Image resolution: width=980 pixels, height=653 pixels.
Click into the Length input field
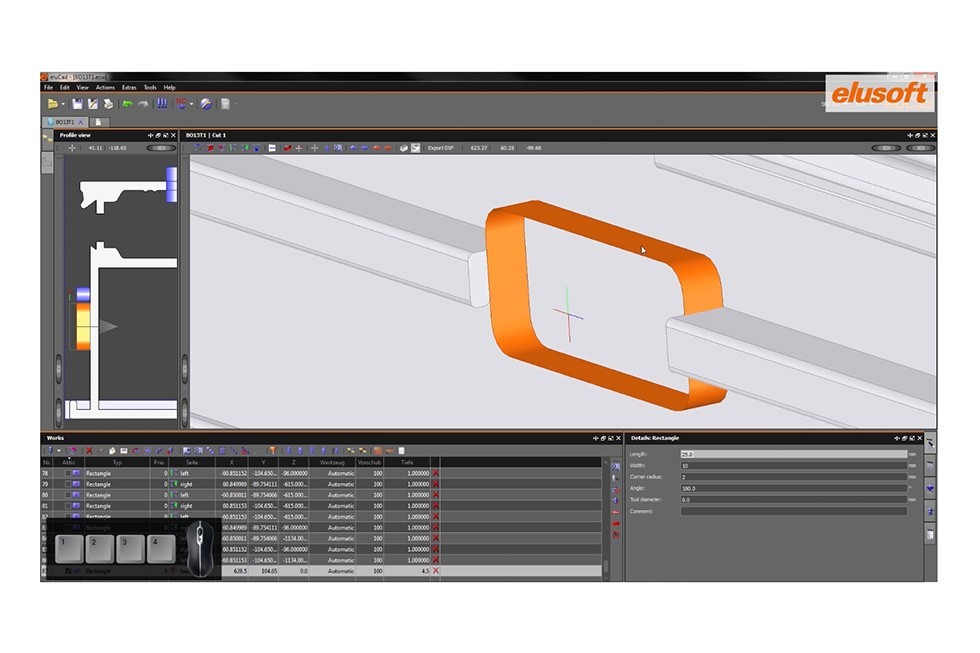[793, 454]
